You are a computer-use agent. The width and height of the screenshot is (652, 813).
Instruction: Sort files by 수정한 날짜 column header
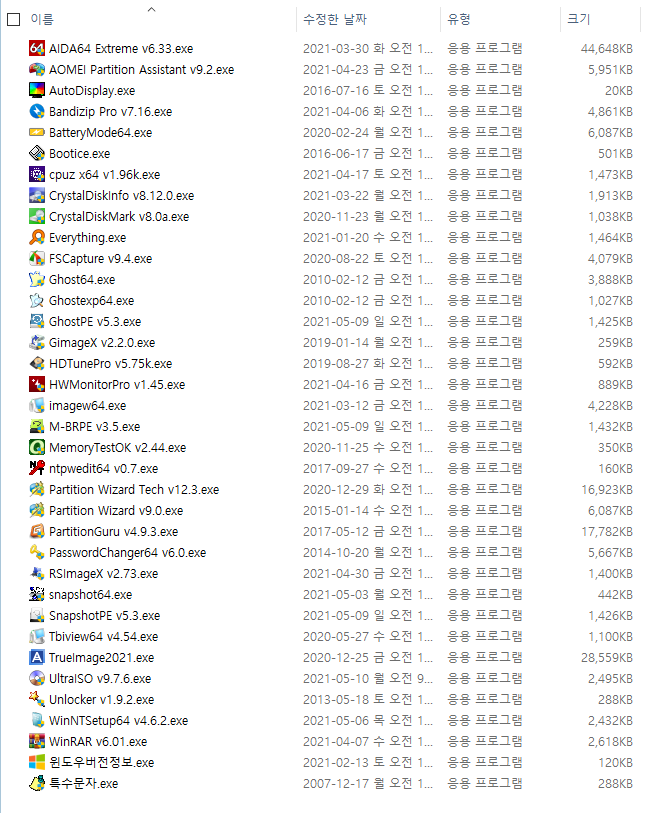(335, 20)
